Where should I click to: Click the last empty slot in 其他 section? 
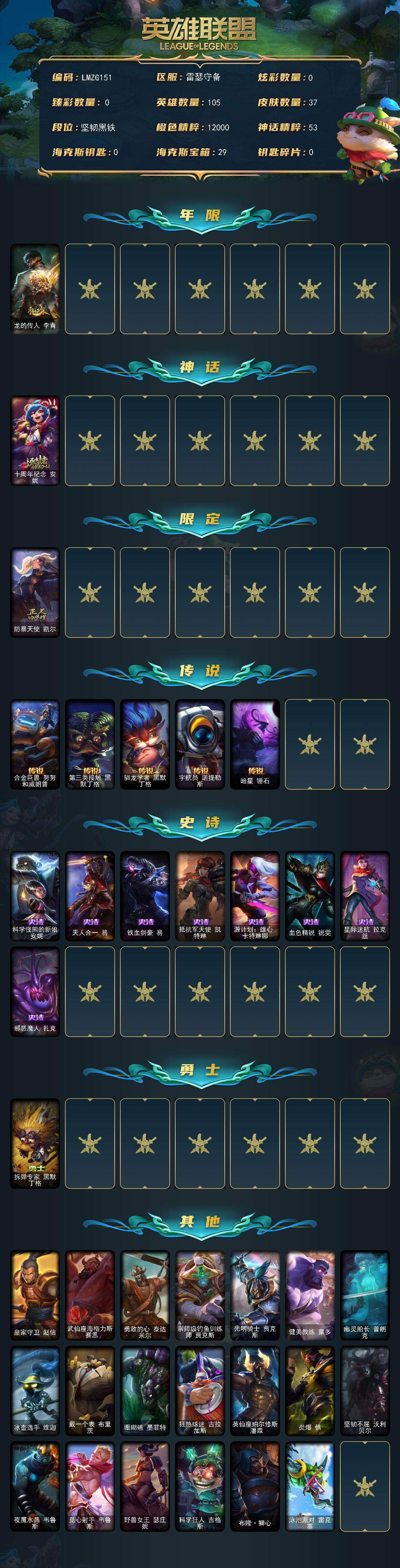click(365, 1486)
